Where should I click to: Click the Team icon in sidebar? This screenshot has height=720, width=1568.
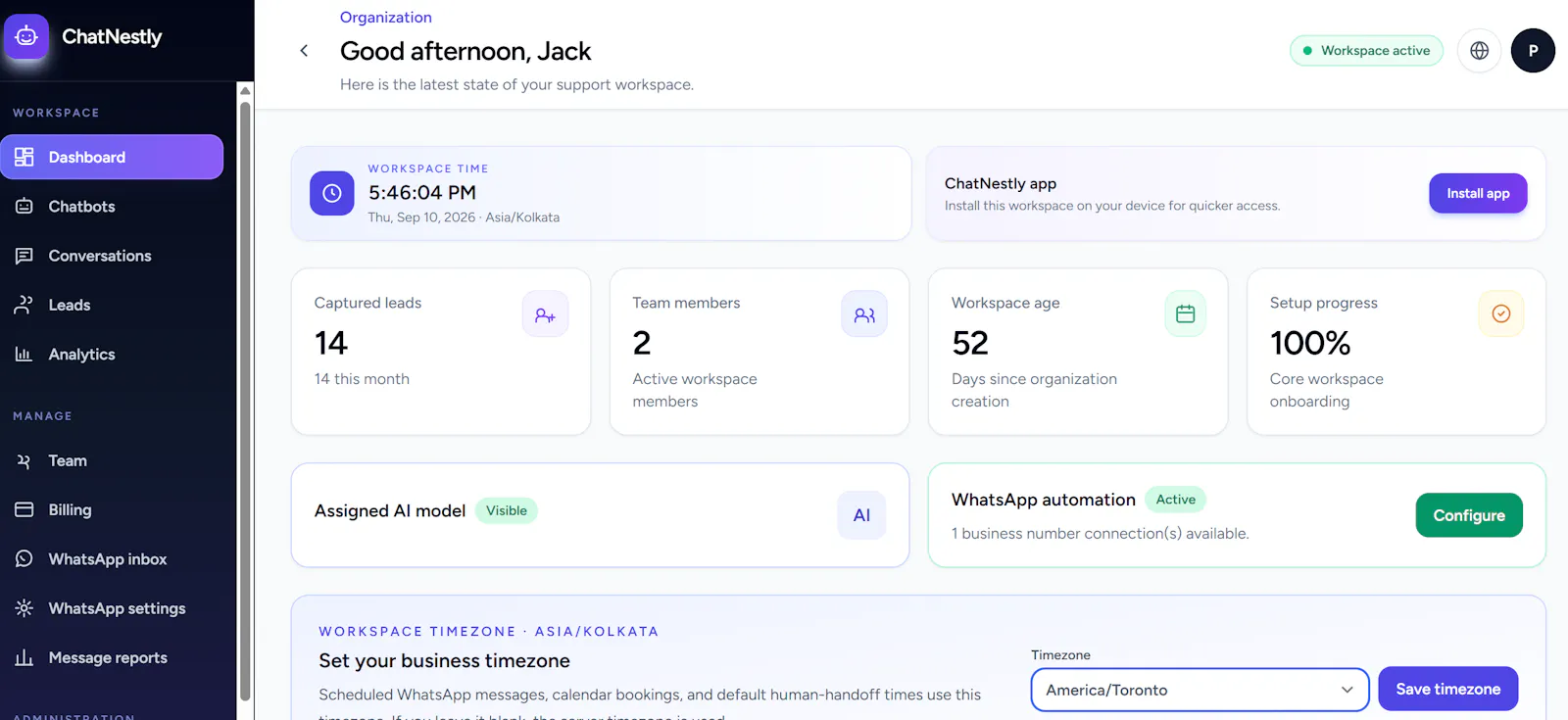point(24,460)
